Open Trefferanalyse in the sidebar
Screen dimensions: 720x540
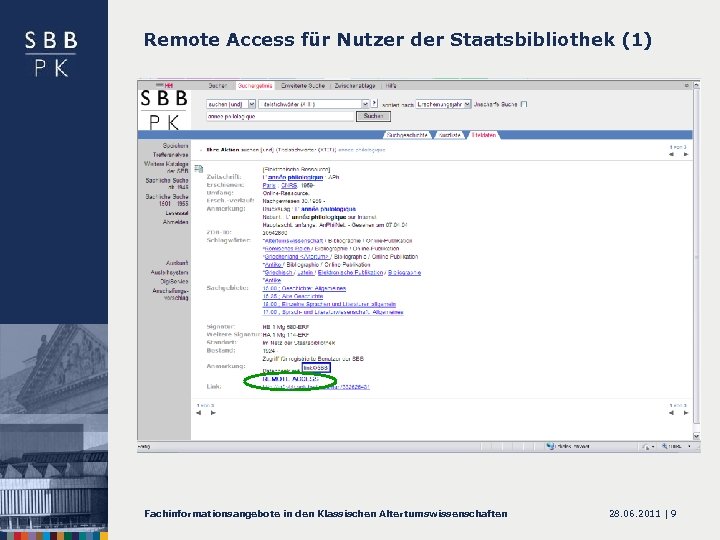tap(170, 155)
